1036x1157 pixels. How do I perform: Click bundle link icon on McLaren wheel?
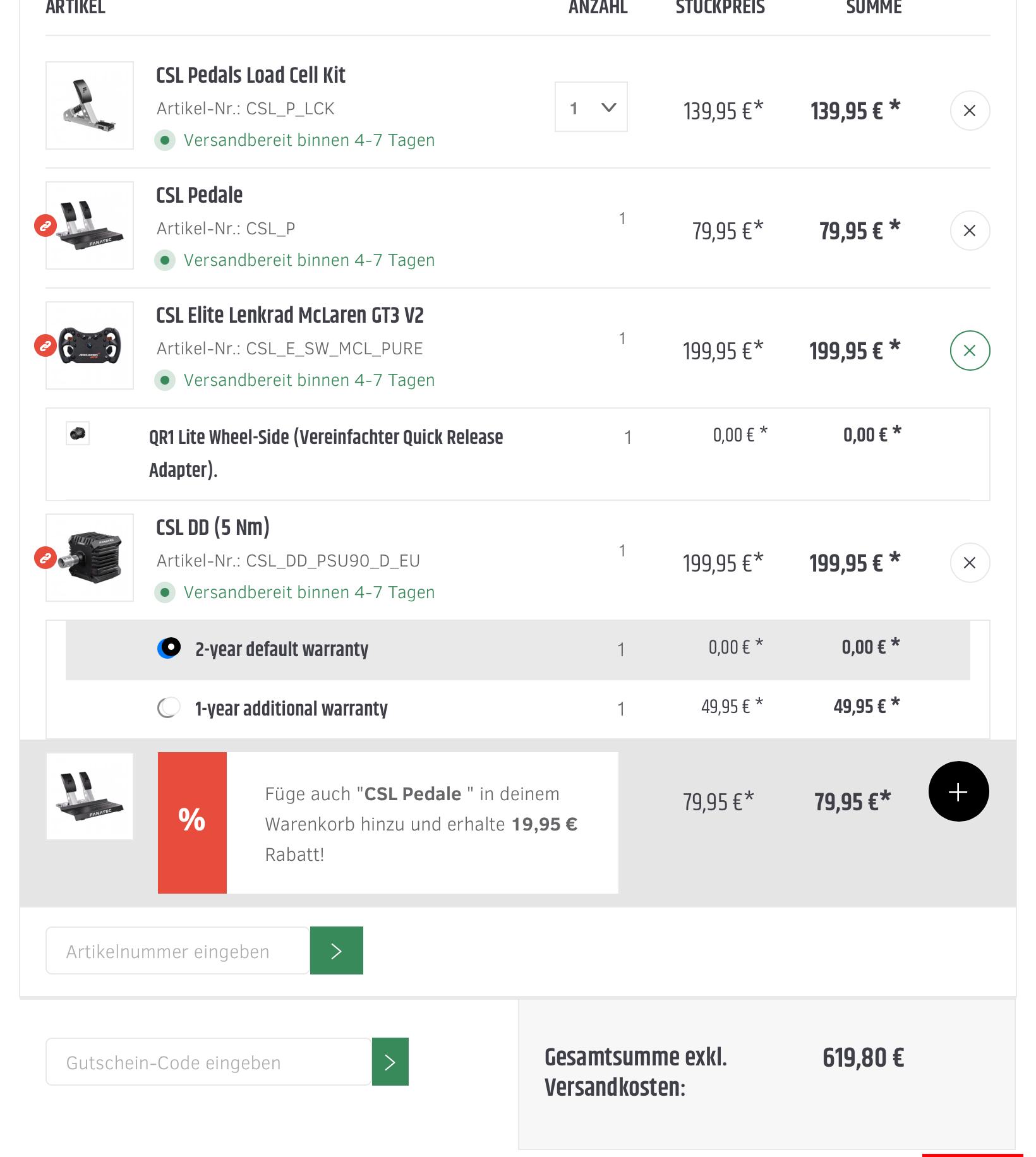coord(45,345)
